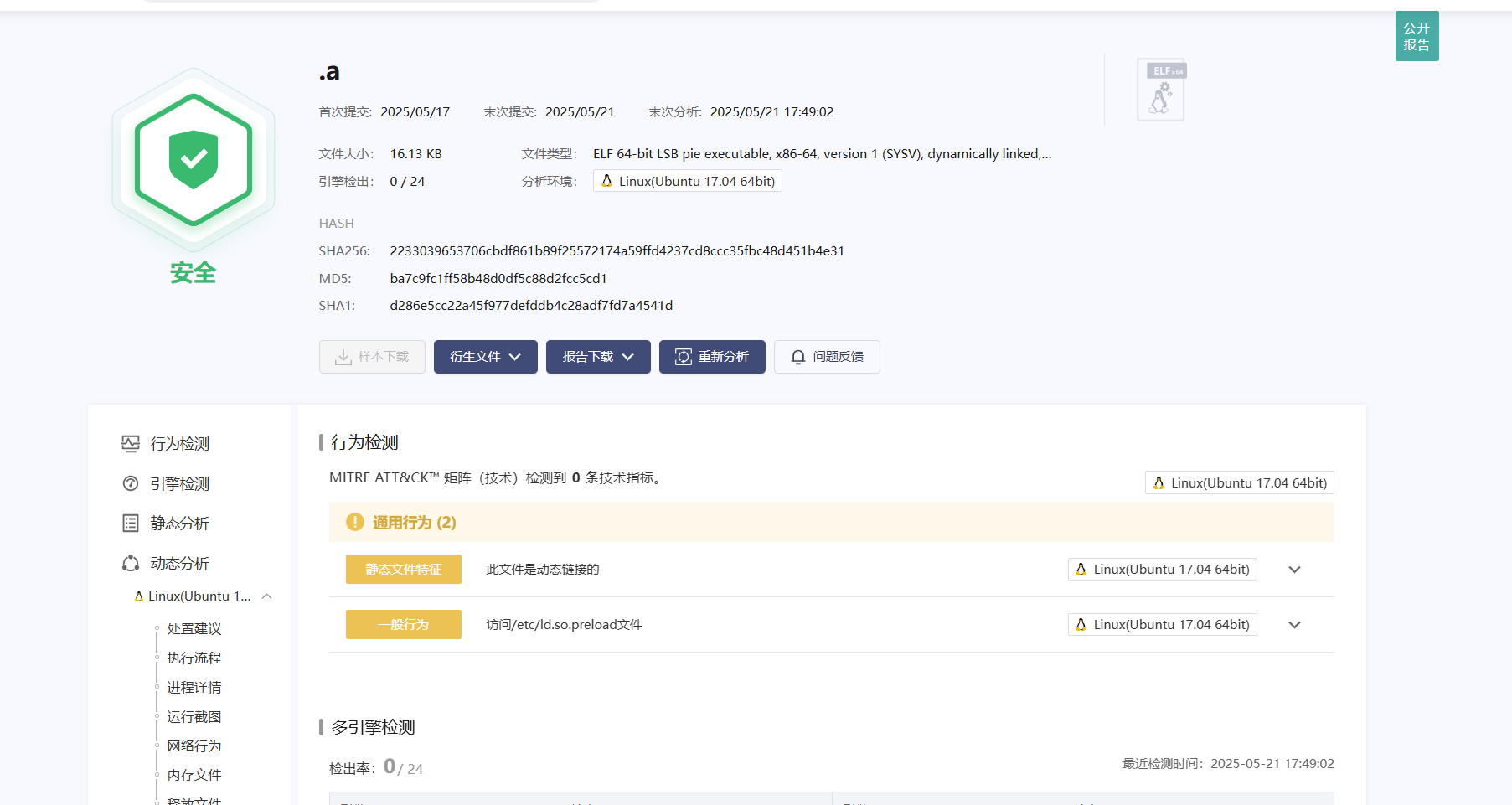Image resolution: width=1512 pixels, height=805 pixels.
Task: Click the disabled 样本下载 download button
Action: click(x=372, y=357)
